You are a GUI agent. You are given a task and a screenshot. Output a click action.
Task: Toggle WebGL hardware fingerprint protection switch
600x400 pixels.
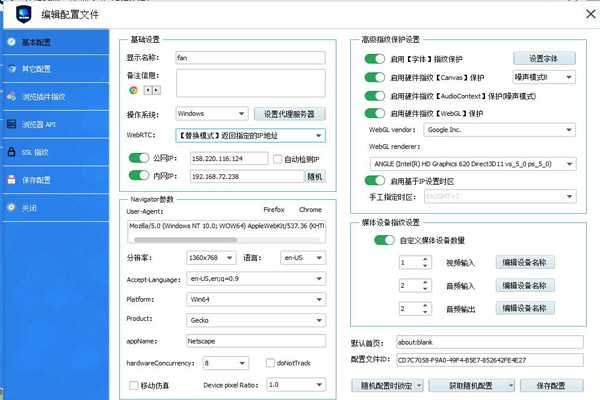point(375,113)
